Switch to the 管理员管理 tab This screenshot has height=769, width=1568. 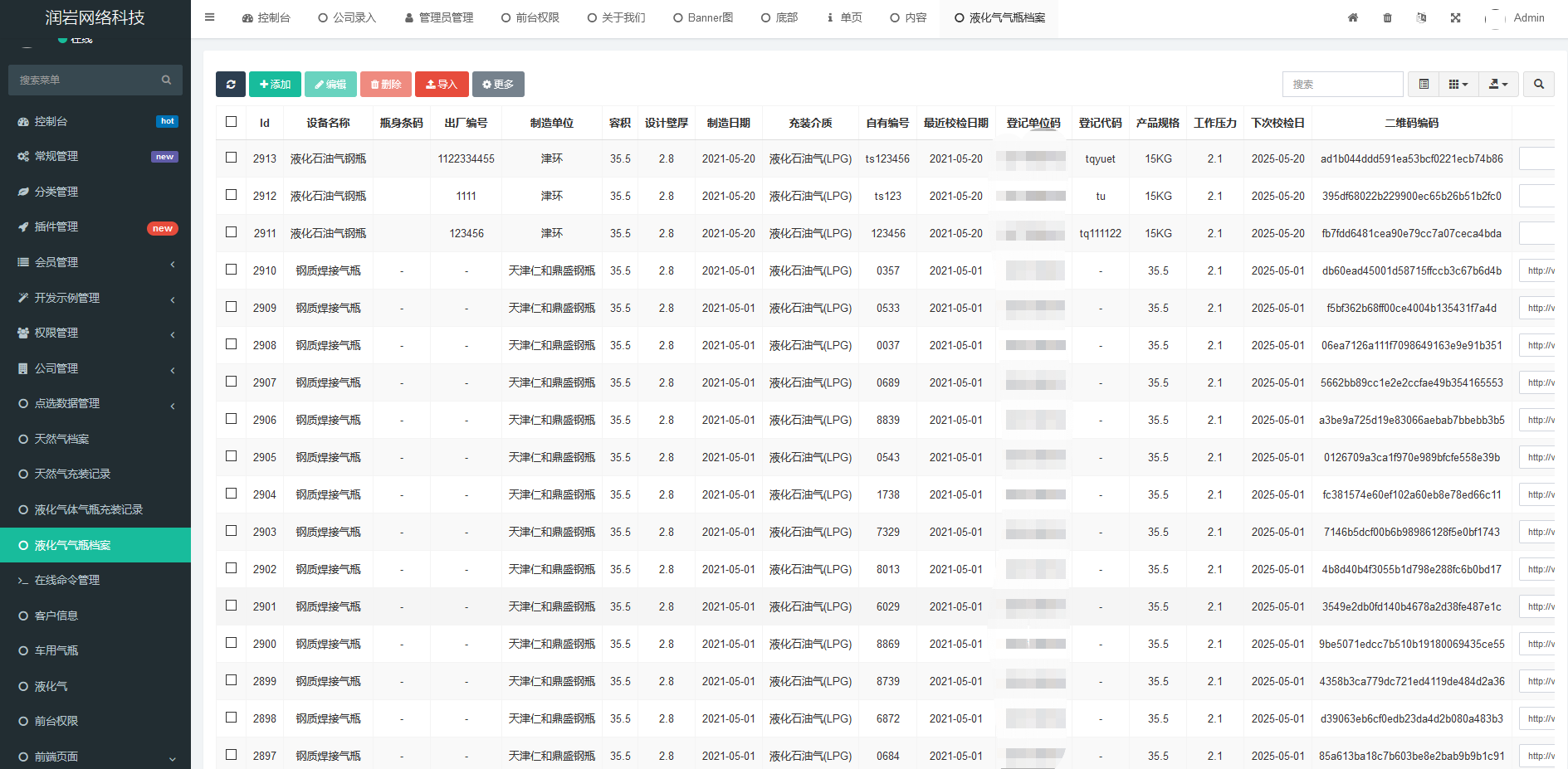(x=439, y=17)
